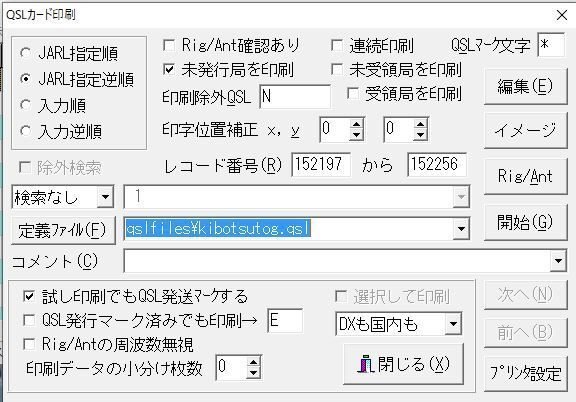Increase the print position y value

click(x=420, y=124)
